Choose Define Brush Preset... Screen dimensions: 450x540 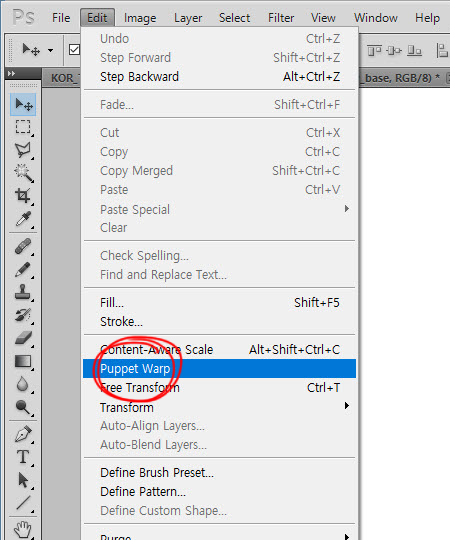pos(220,472)
